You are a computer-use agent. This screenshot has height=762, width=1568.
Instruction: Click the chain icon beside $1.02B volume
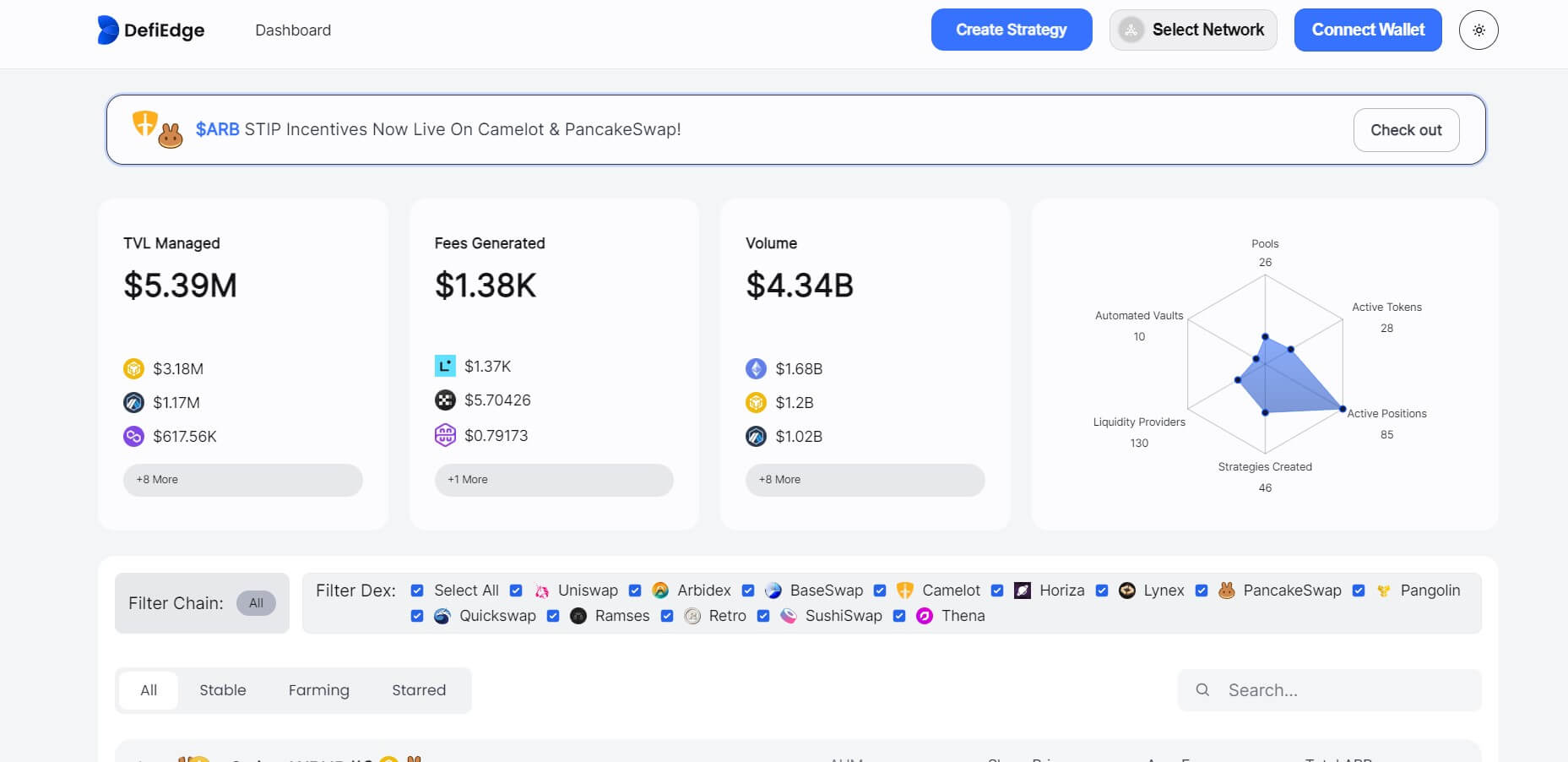tap(756, 436)
